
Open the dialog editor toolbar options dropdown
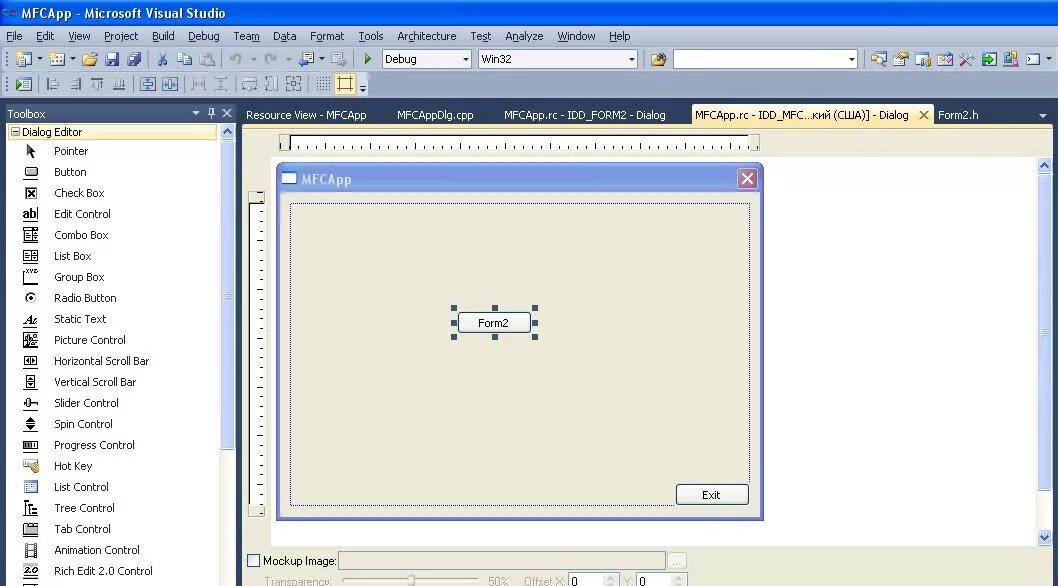363,88
